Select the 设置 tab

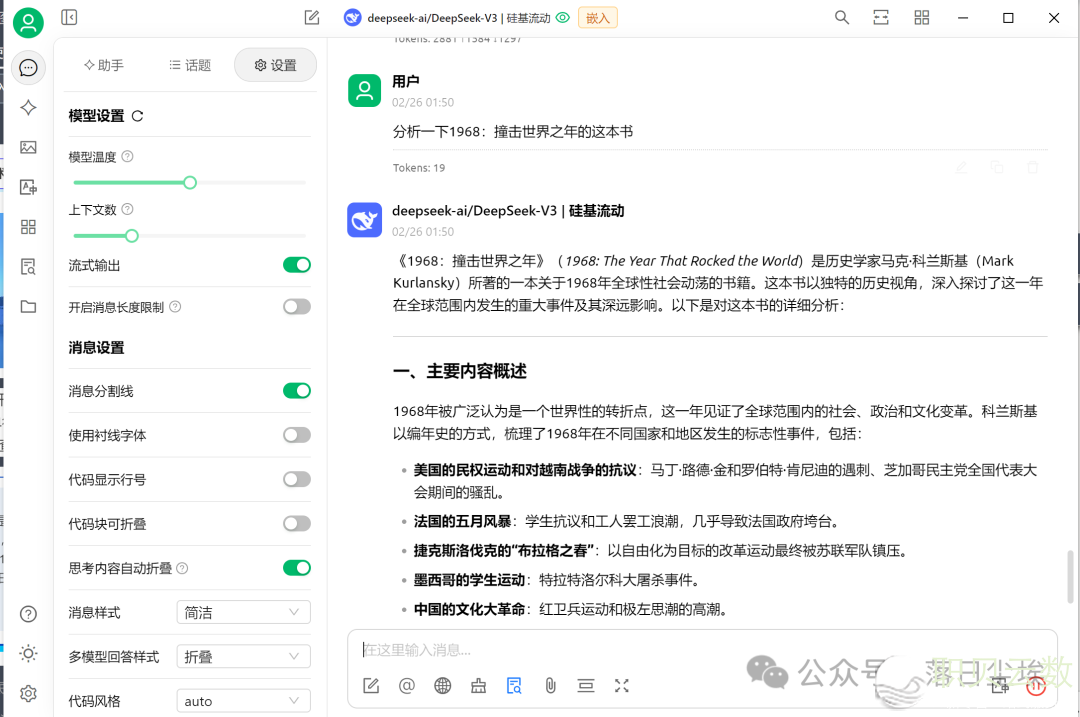point(276,65)
